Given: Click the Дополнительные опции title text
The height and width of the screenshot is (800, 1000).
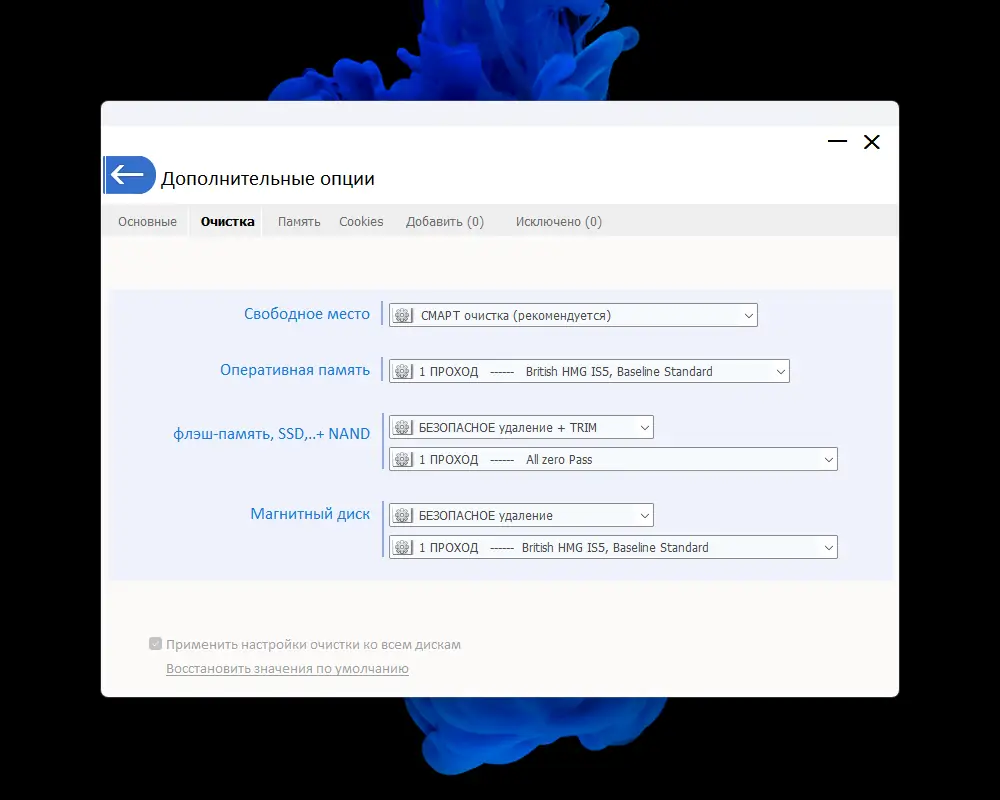Looking at the screenshot, I should coord(268,179).
